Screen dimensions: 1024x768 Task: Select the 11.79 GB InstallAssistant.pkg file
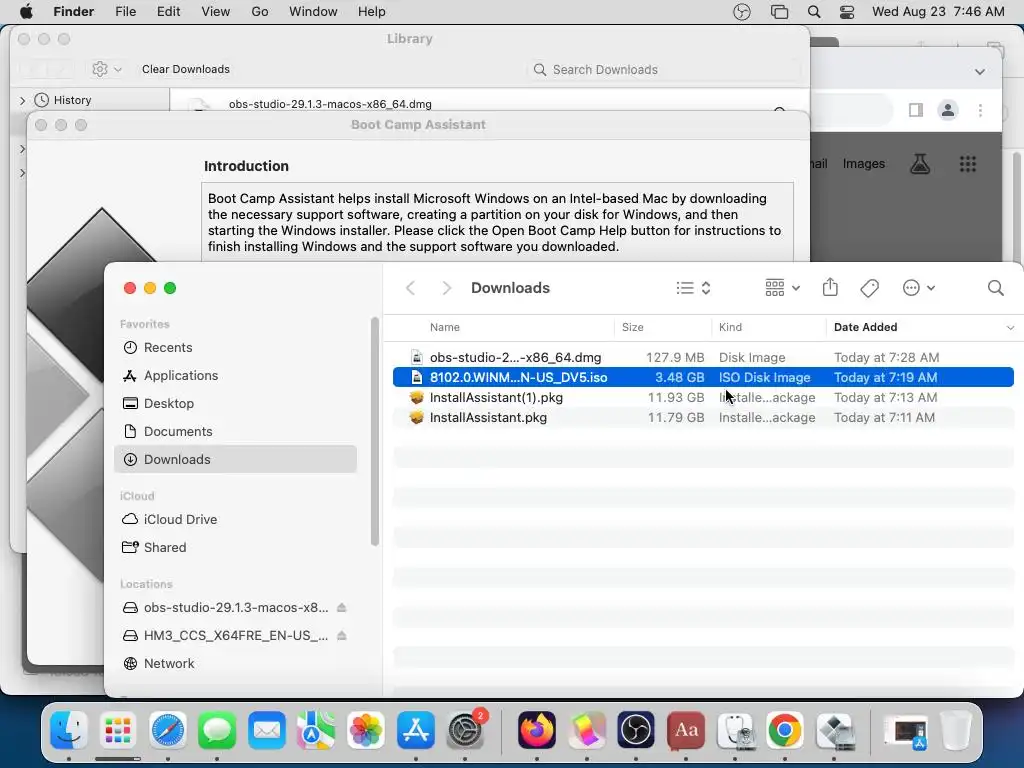point(703,418)
